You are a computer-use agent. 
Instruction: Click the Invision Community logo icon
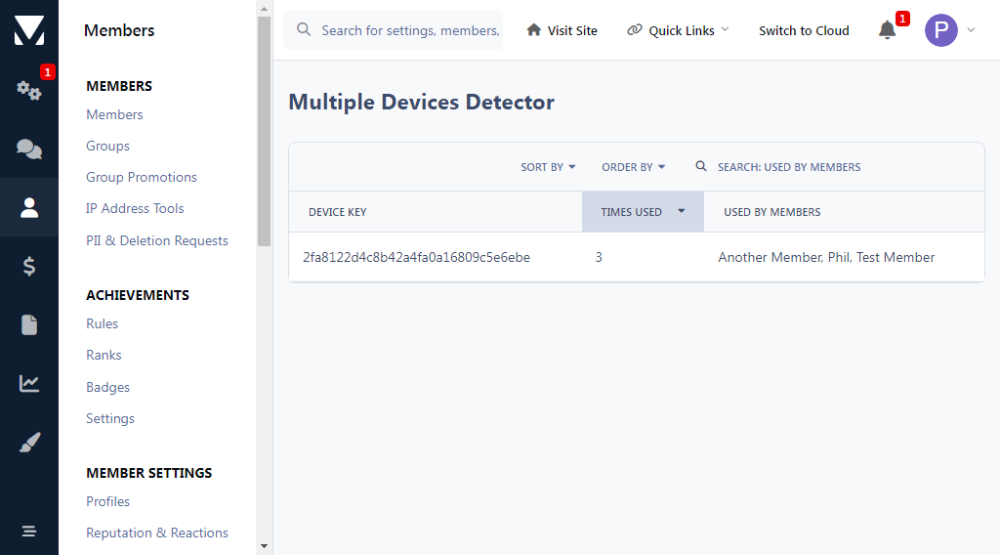[29, 30]
